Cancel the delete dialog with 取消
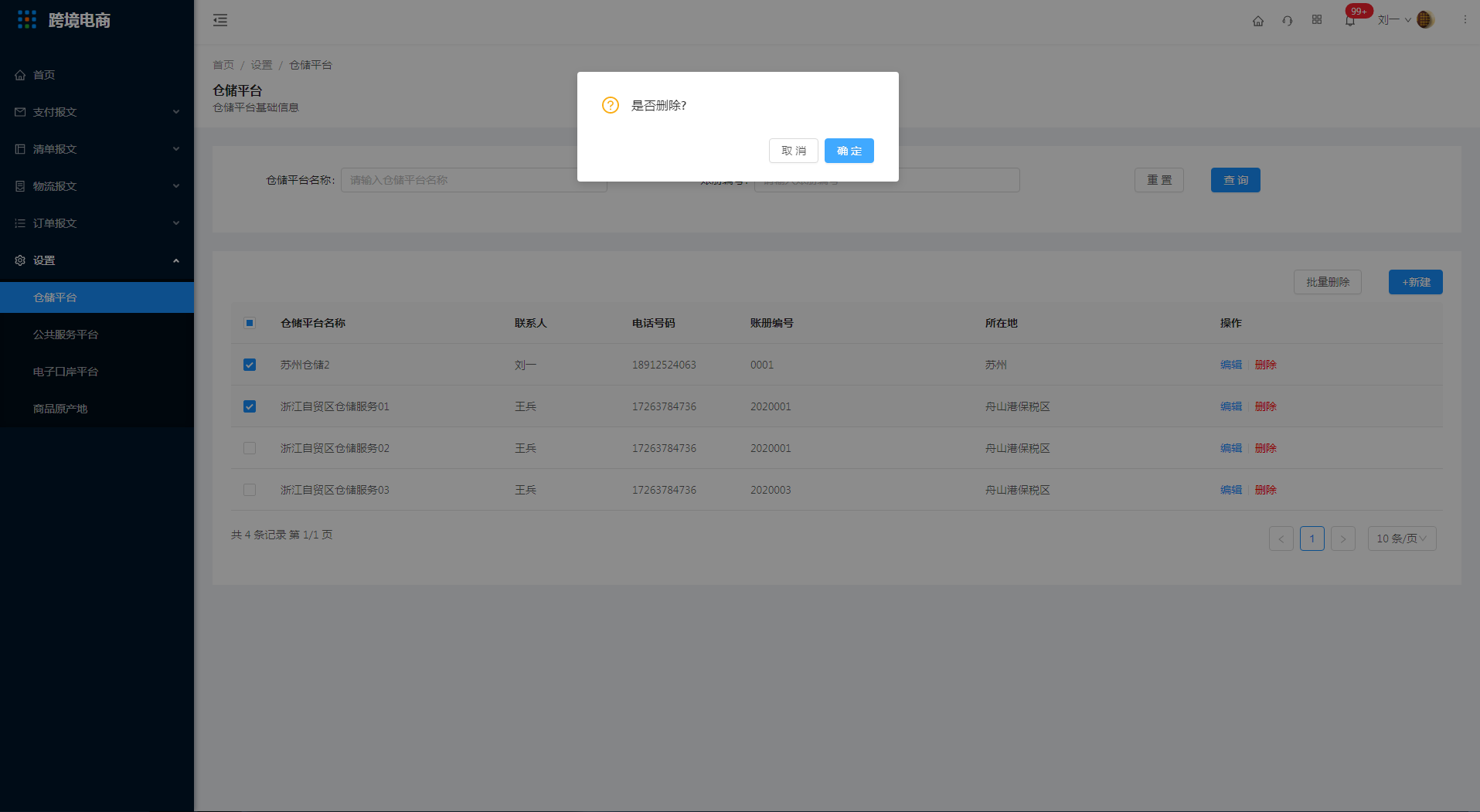The width and height of the screenshot is (1480, 812). click(x=794, y=151)
